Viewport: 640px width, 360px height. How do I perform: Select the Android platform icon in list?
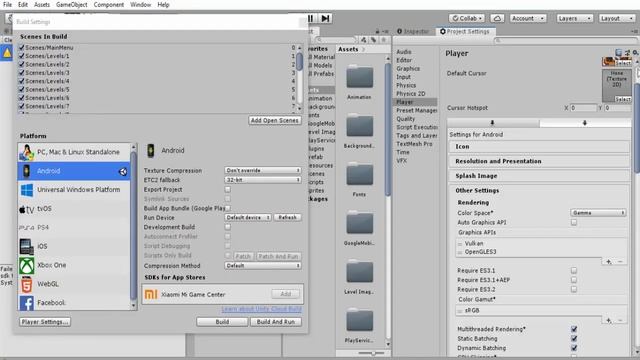click(x=27, y=171)
